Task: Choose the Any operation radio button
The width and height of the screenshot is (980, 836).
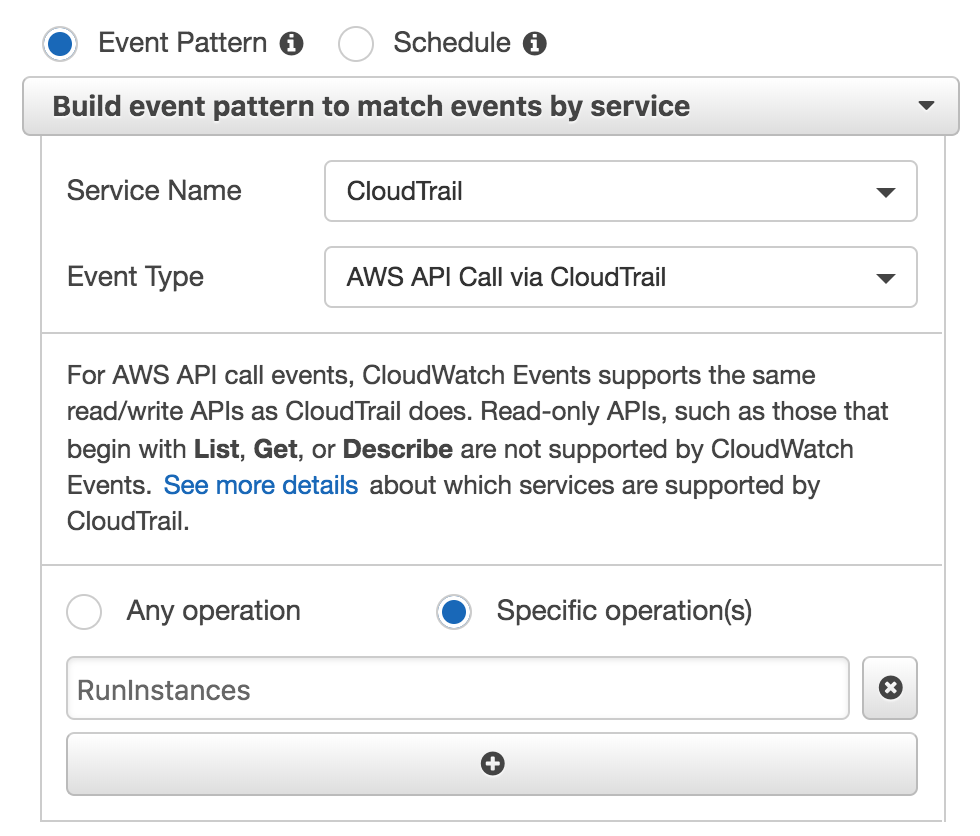Action: [84, 612]
